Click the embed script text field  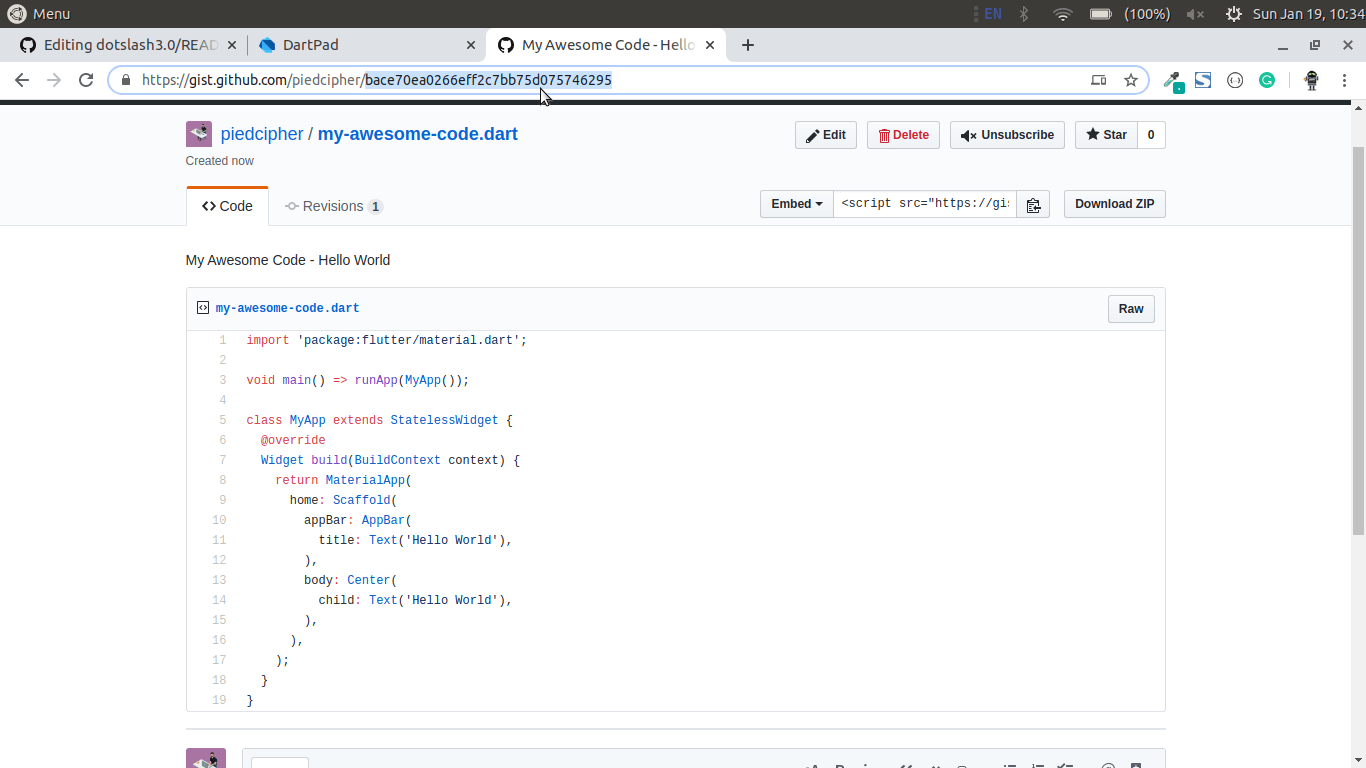tap(925, 204)
